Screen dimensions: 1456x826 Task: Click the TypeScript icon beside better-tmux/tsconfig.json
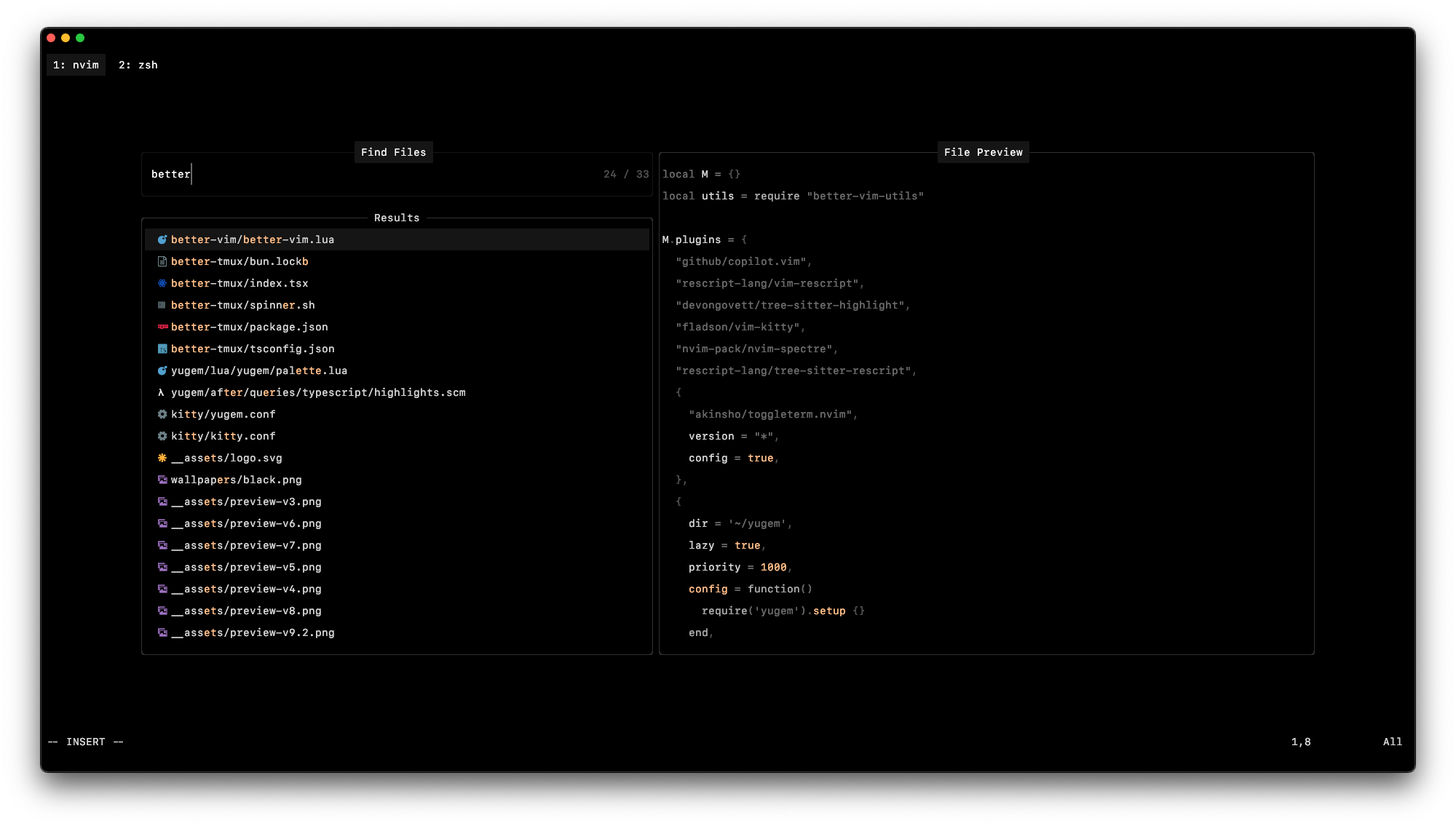(x=162, y=349)
